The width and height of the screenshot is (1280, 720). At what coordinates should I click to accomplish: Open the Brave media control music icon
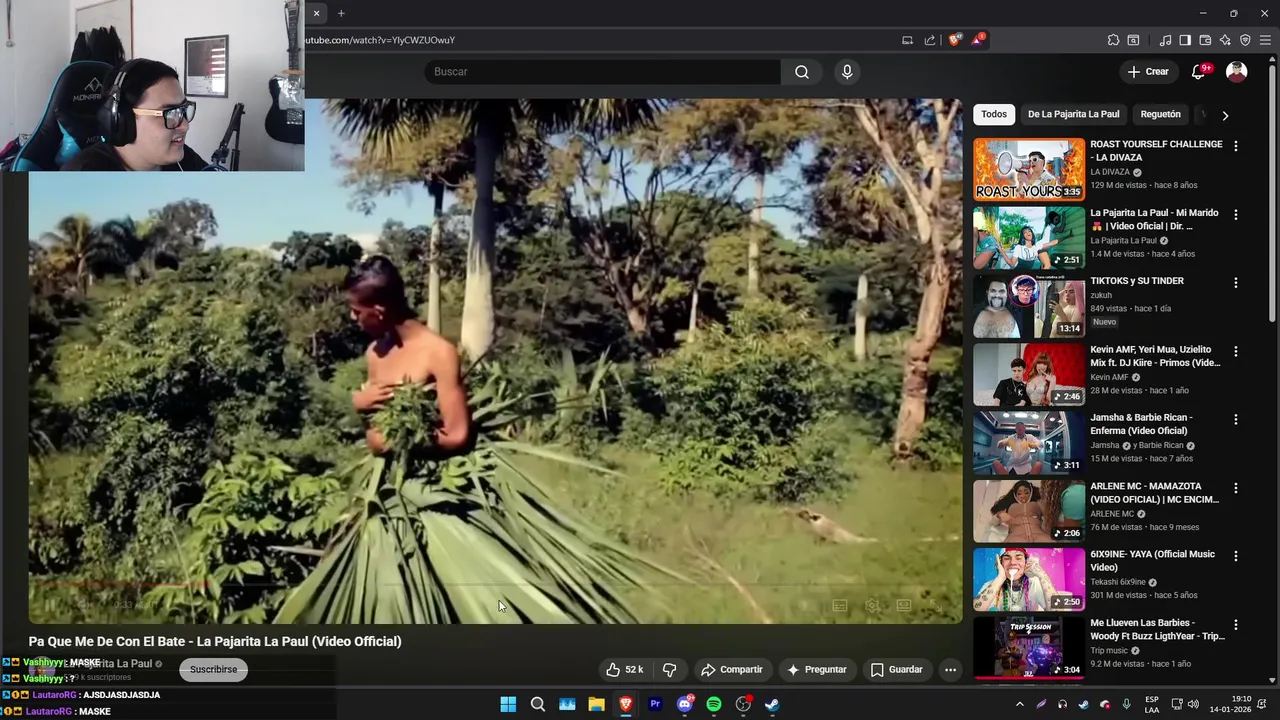click(x=1165, y=40)
